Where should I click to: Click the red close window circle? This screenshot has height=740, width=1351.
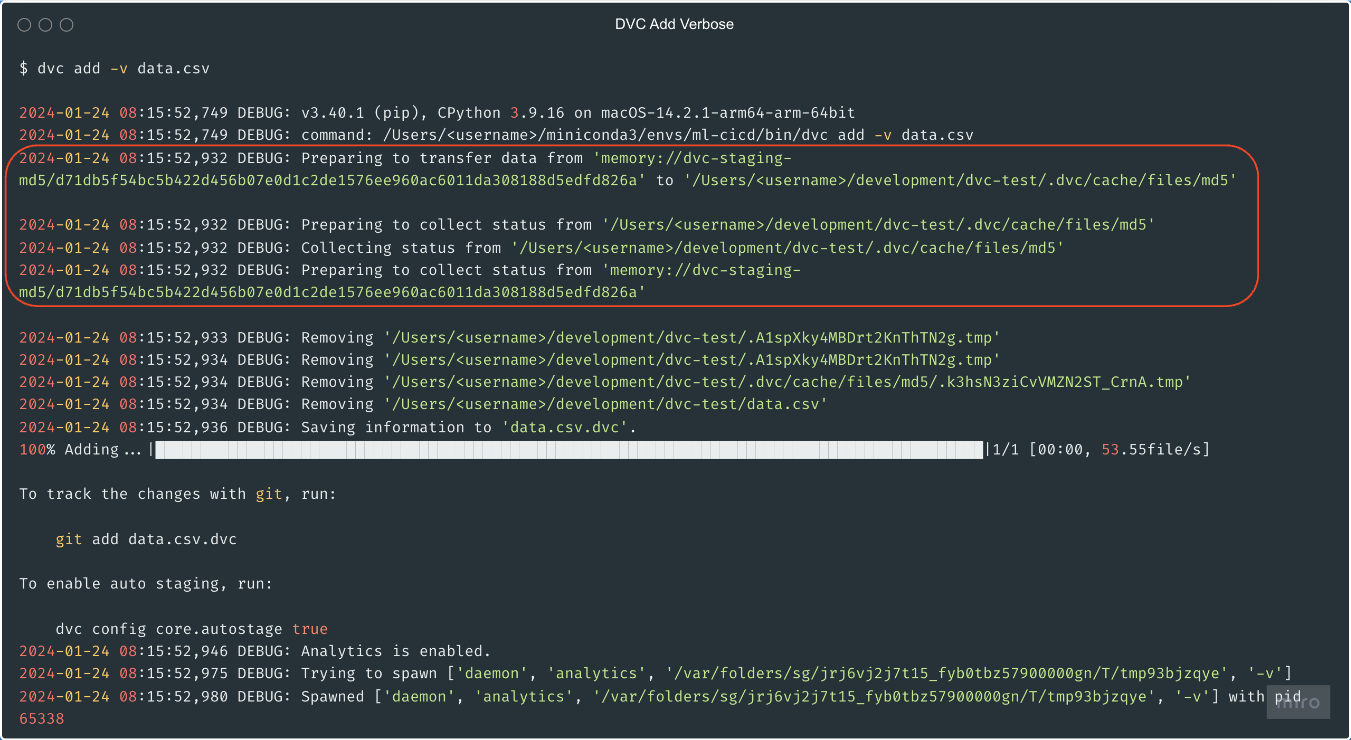pos(25,24)
